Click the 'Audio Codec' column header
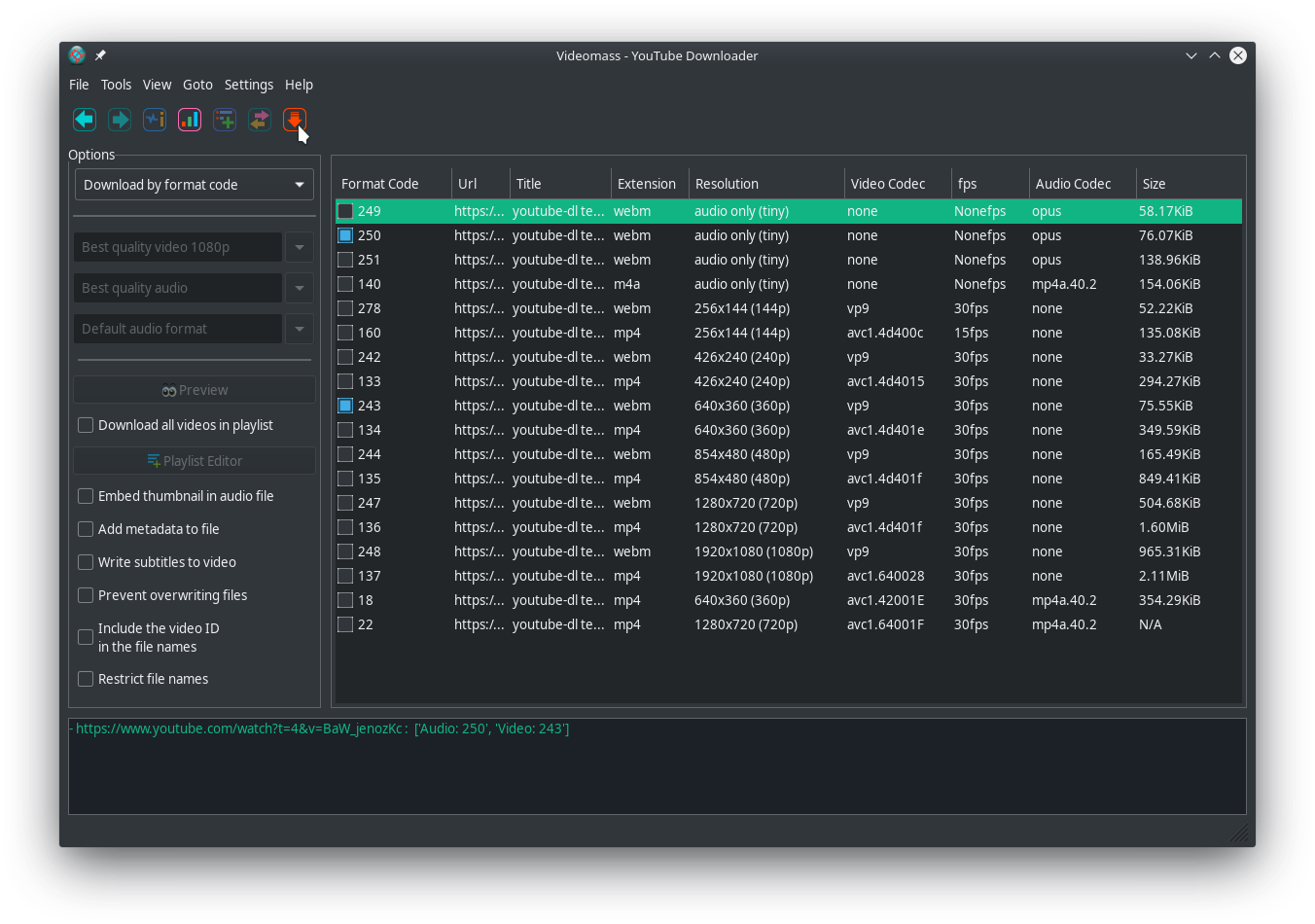1315x924 pixels. pyautogui.click(x=1082, y=184)
